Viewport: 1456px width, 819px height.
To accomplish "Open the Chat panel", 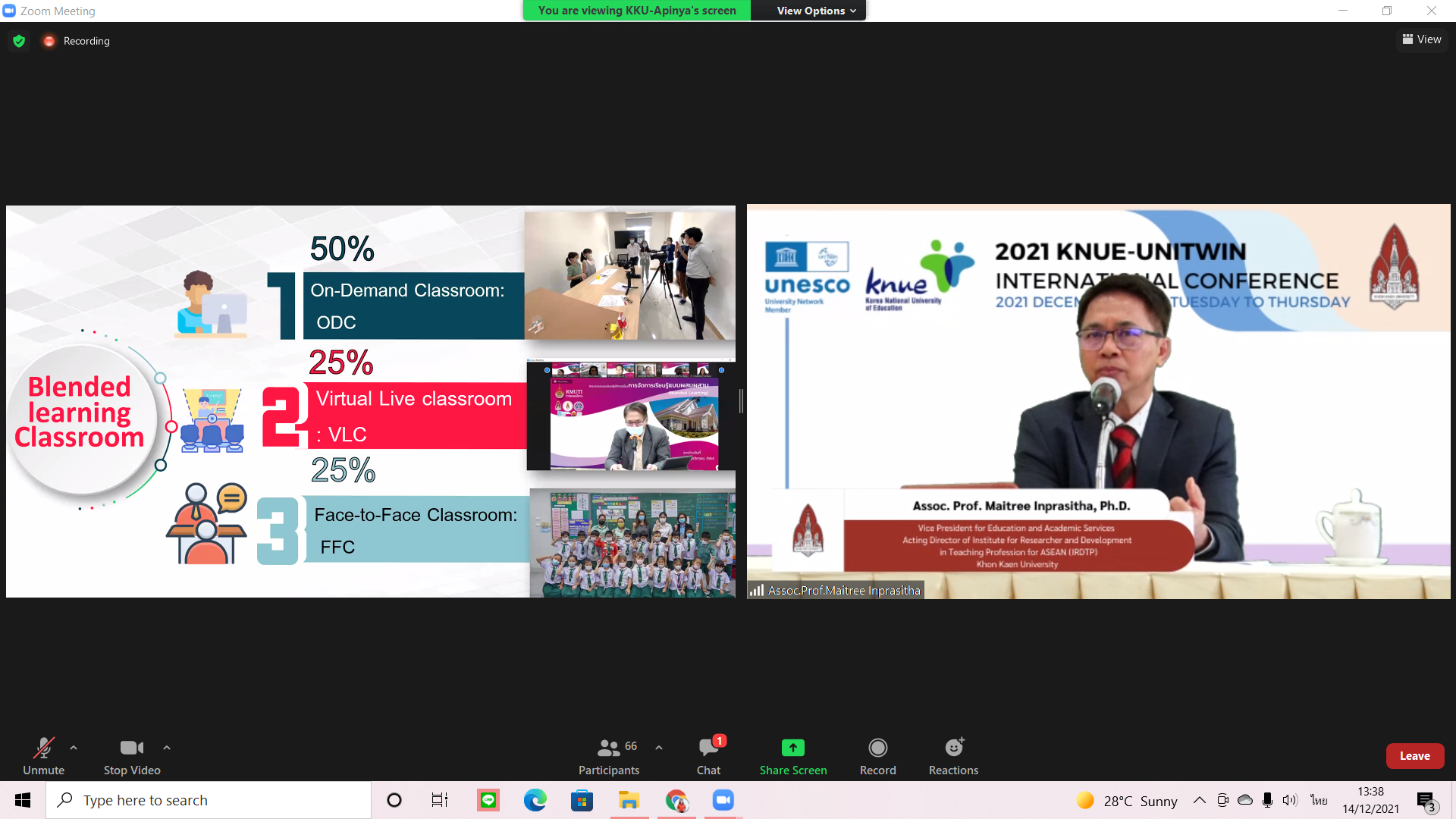I will point(709,756).
